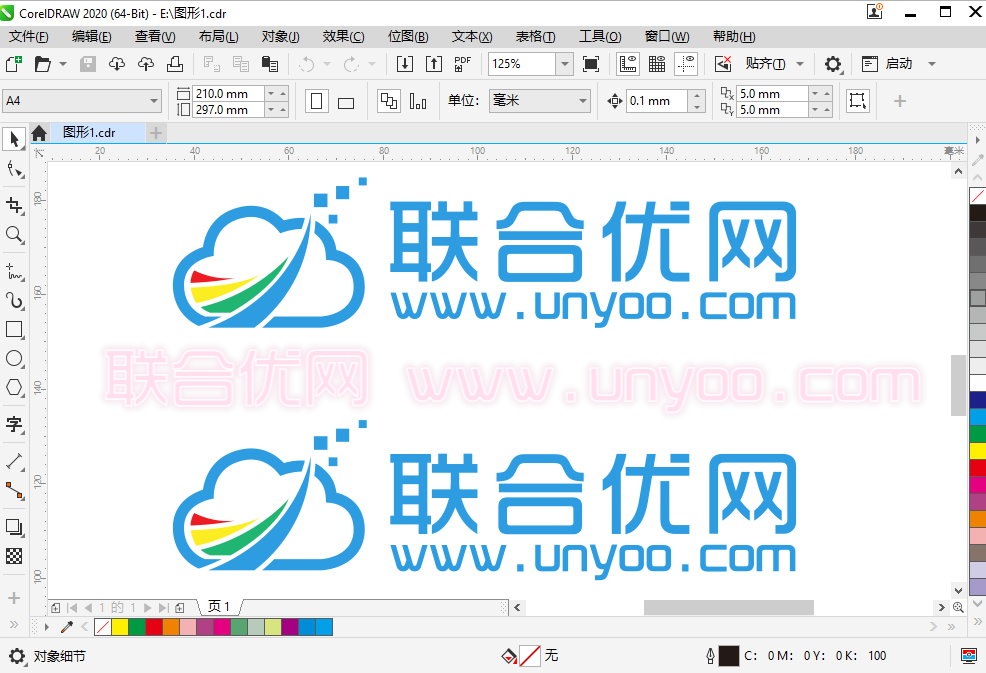Select the Text tool 字
The image size is (986, 673).
(14, 424)
